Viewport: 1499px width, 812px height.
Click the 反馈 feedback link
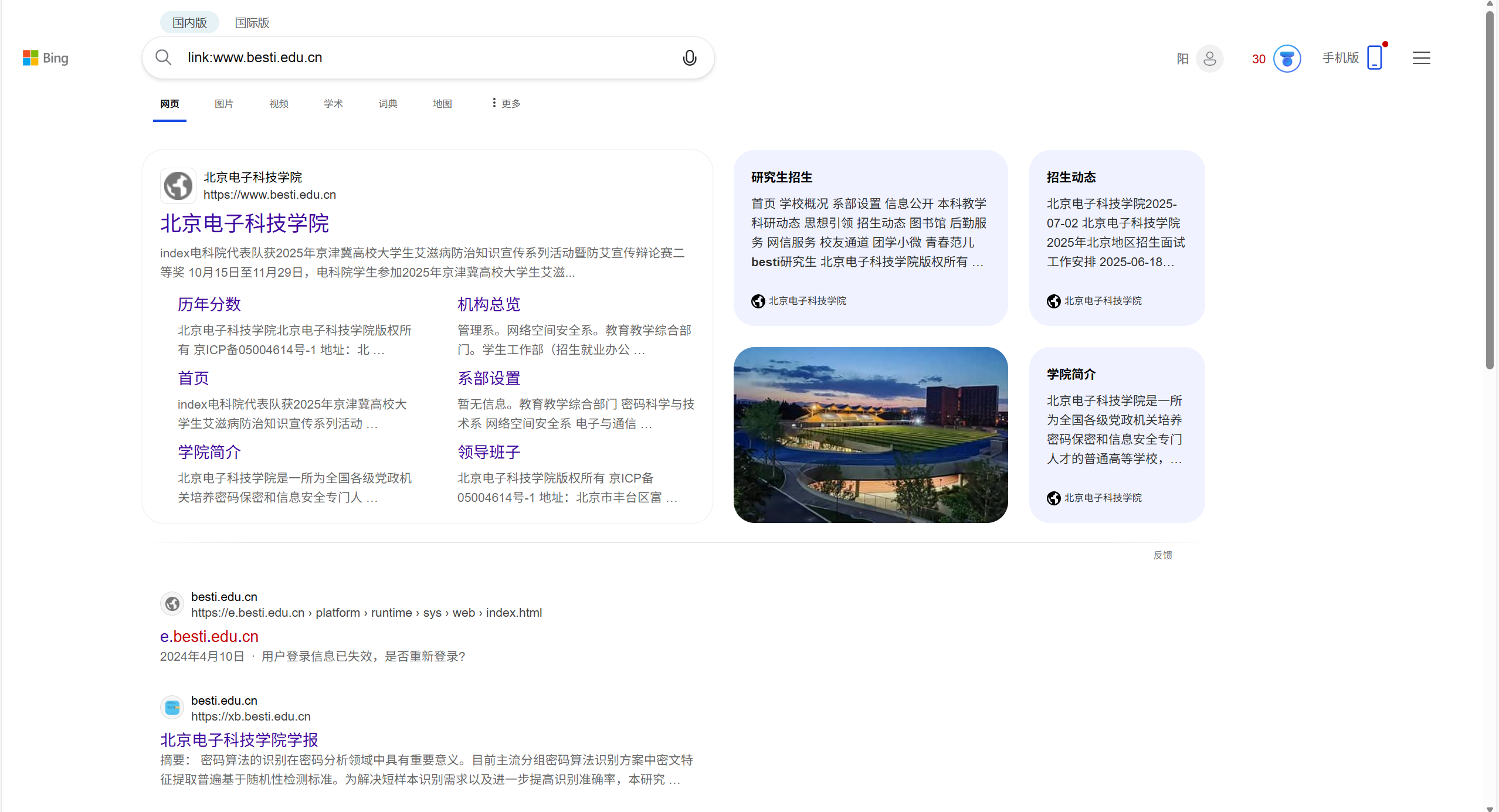tap(1162, 555)
